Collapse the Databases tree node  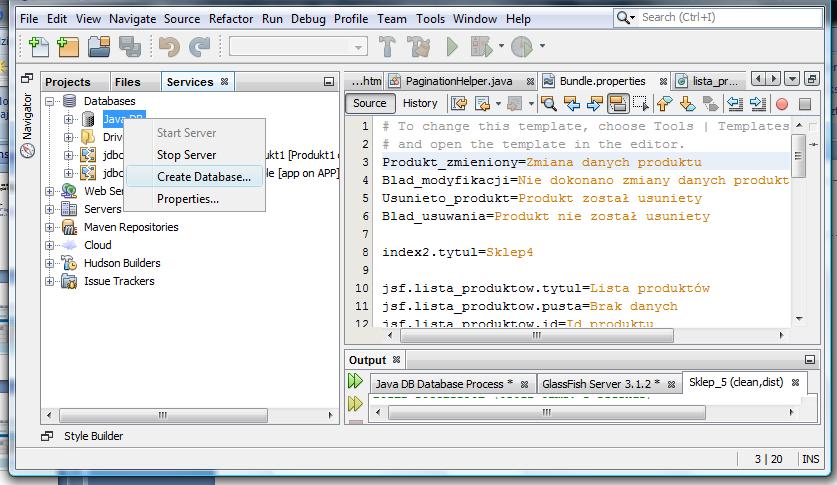(x=50, y=101)
